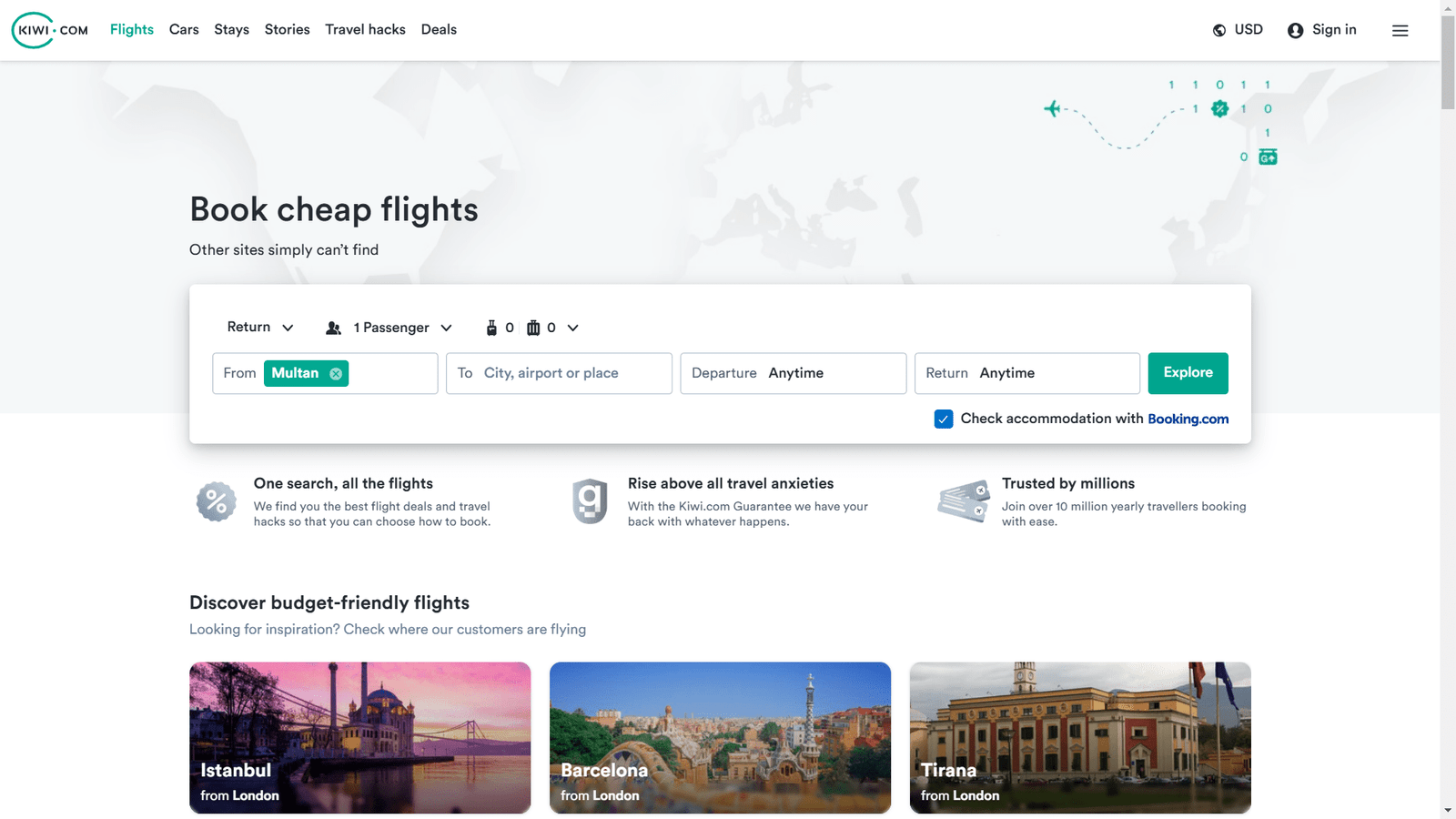Open the Istanbul from London card
Screen dimensions: 1456x819
pos(359,737)
